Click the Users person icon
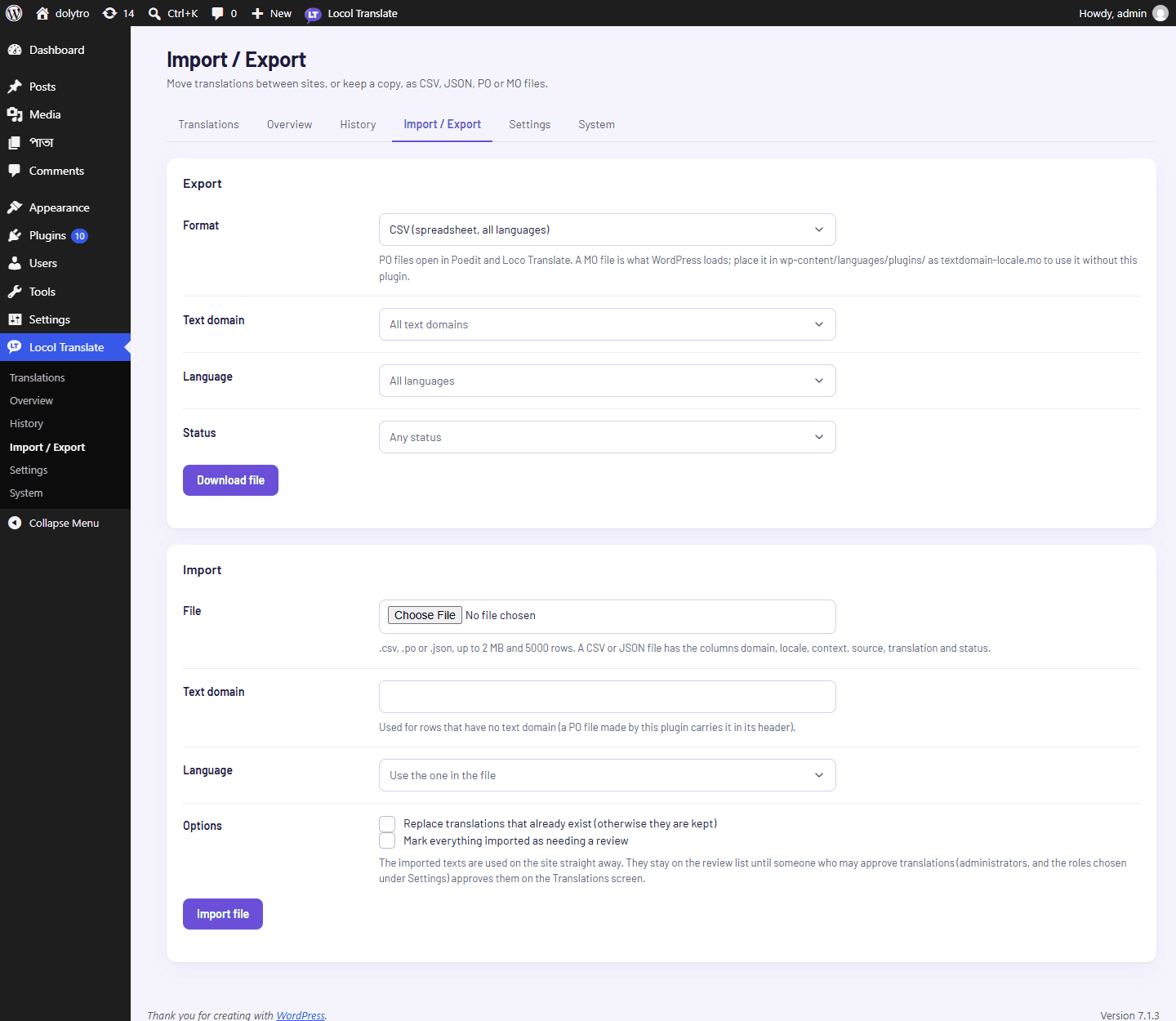The image size is (1176, 1021). point(15,263)
